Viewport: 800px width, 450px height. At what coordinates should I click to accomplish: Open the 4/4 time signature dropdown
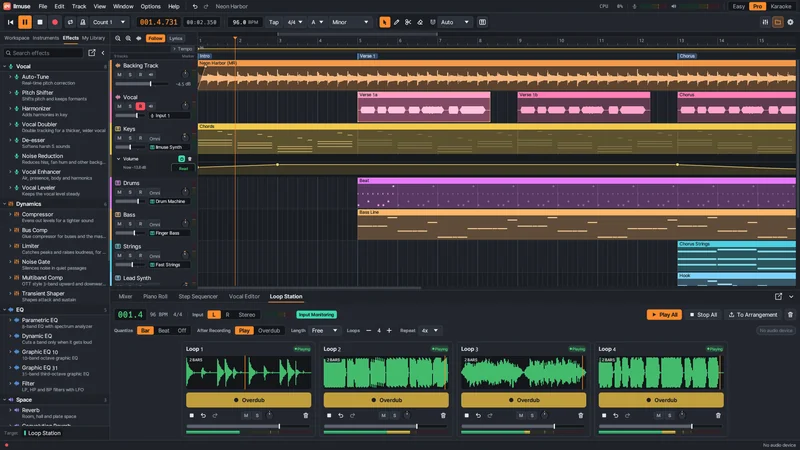coord(295,22)
